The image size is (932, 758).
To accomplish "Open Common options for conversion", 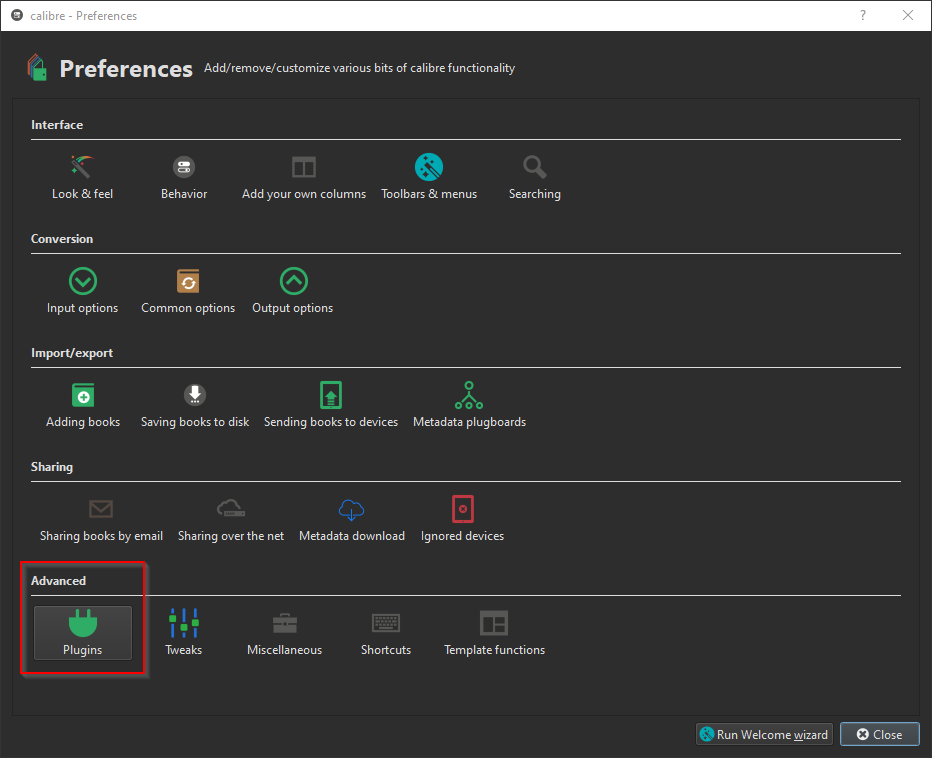I will click(x=188, y=291).
